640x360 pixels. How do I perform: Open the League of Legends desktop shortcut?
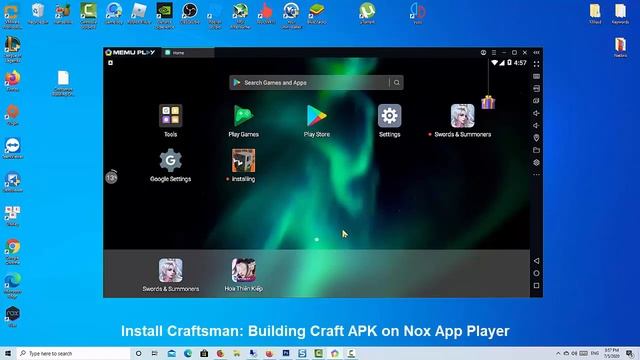click(x=13, y=49)
